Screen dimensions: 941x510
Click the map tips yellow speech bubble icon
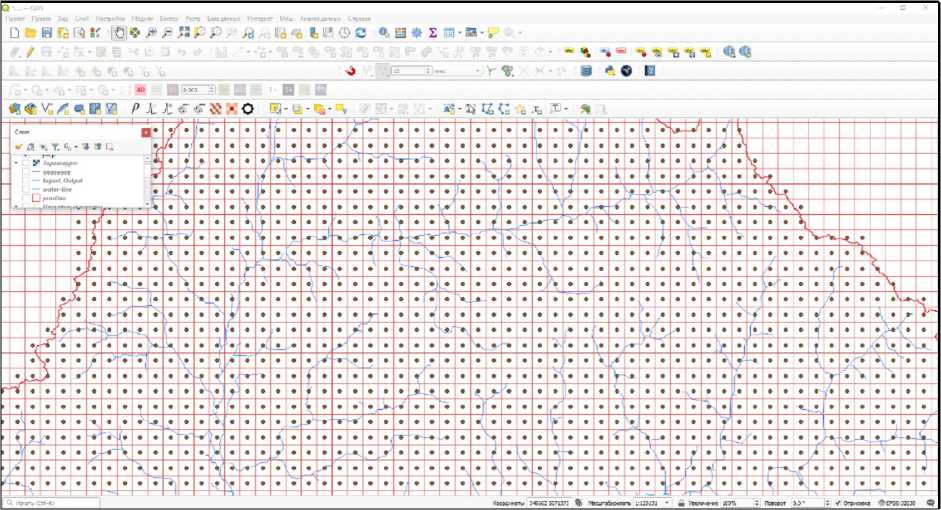click(493, 33)
